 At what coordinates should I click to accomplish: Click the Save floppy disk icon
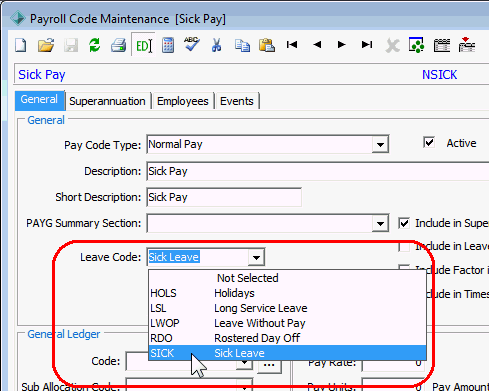[x=71, y=45]
